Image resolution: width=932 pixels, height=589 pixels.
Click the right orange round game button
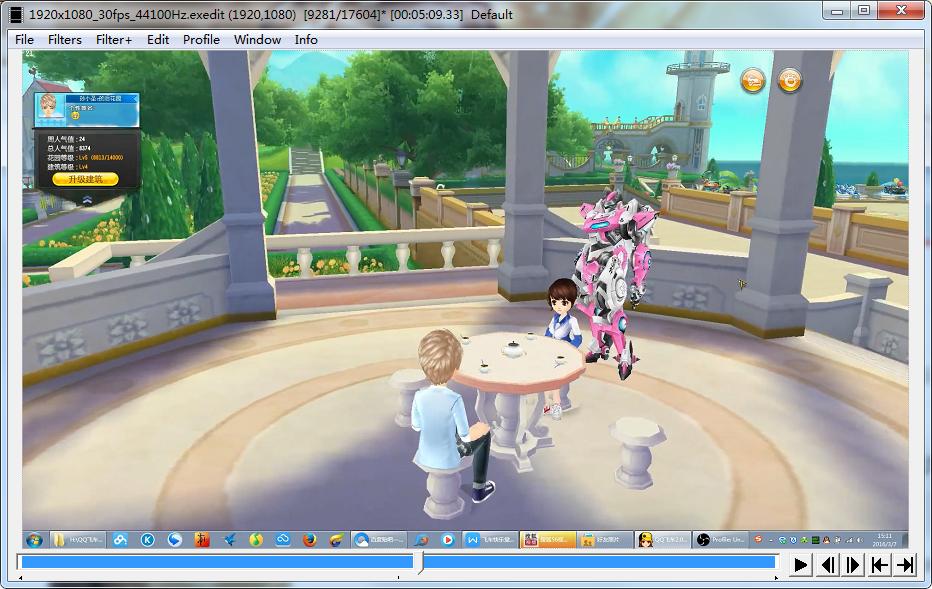pyautogui.click(x=790, y=80)
